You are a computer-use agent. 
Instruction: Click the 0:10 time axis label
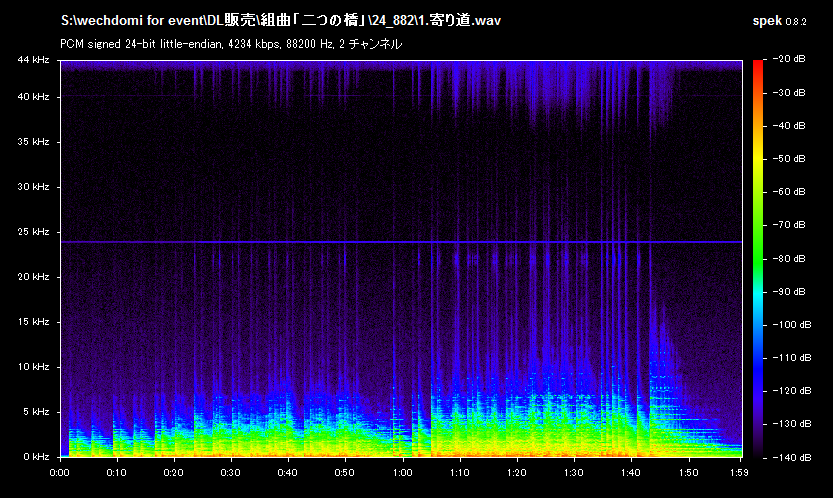tap(116, 473)
